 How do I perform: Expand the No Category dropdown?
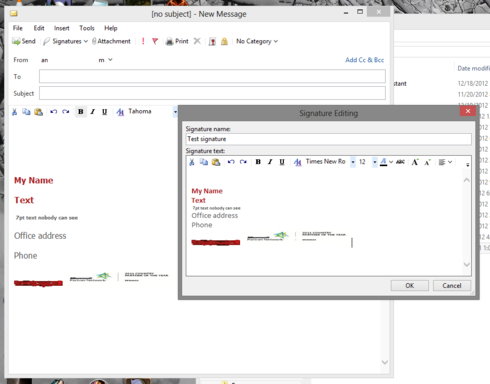257,41
